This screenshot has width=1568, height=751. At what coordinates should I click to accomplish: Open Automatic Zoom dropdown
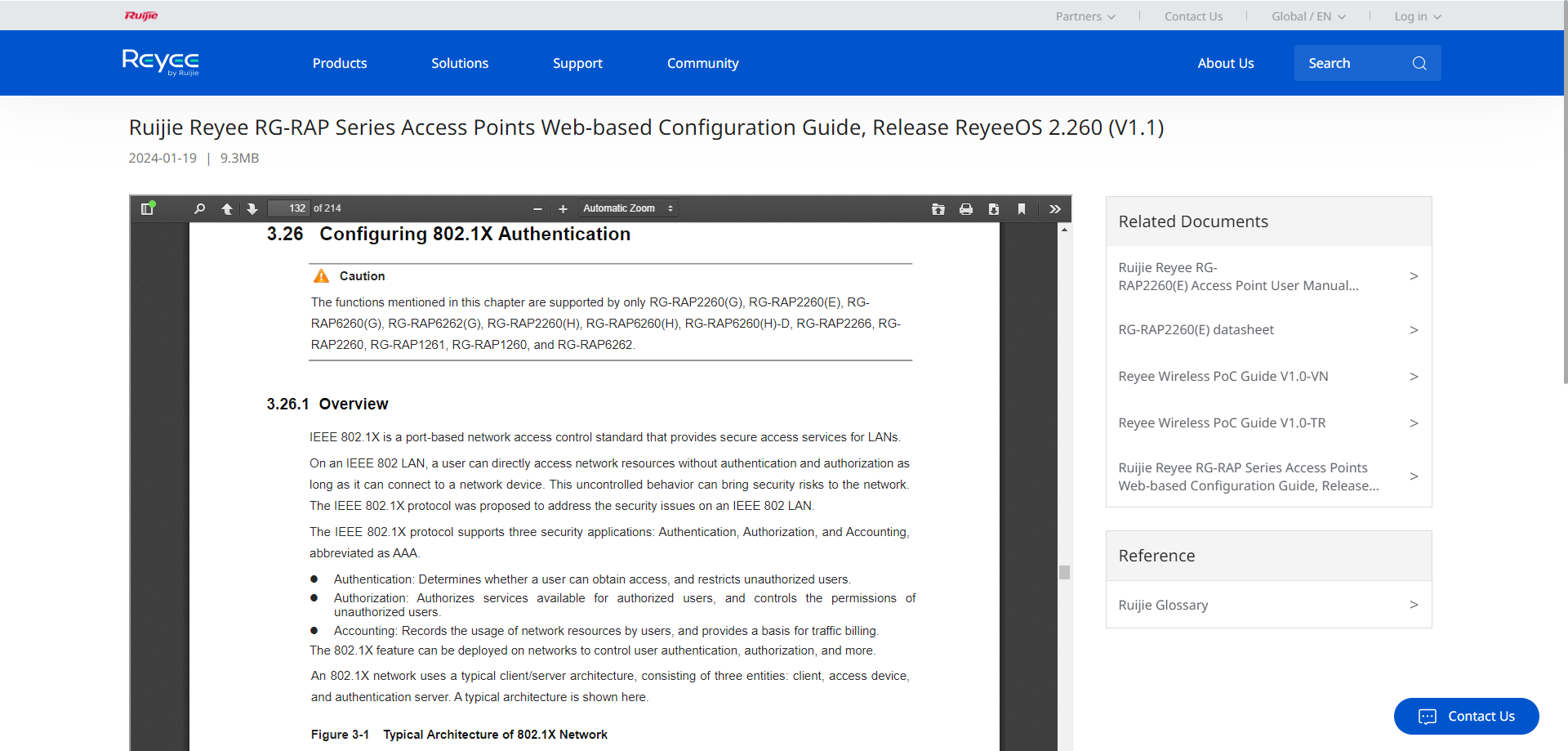point(628,208)
